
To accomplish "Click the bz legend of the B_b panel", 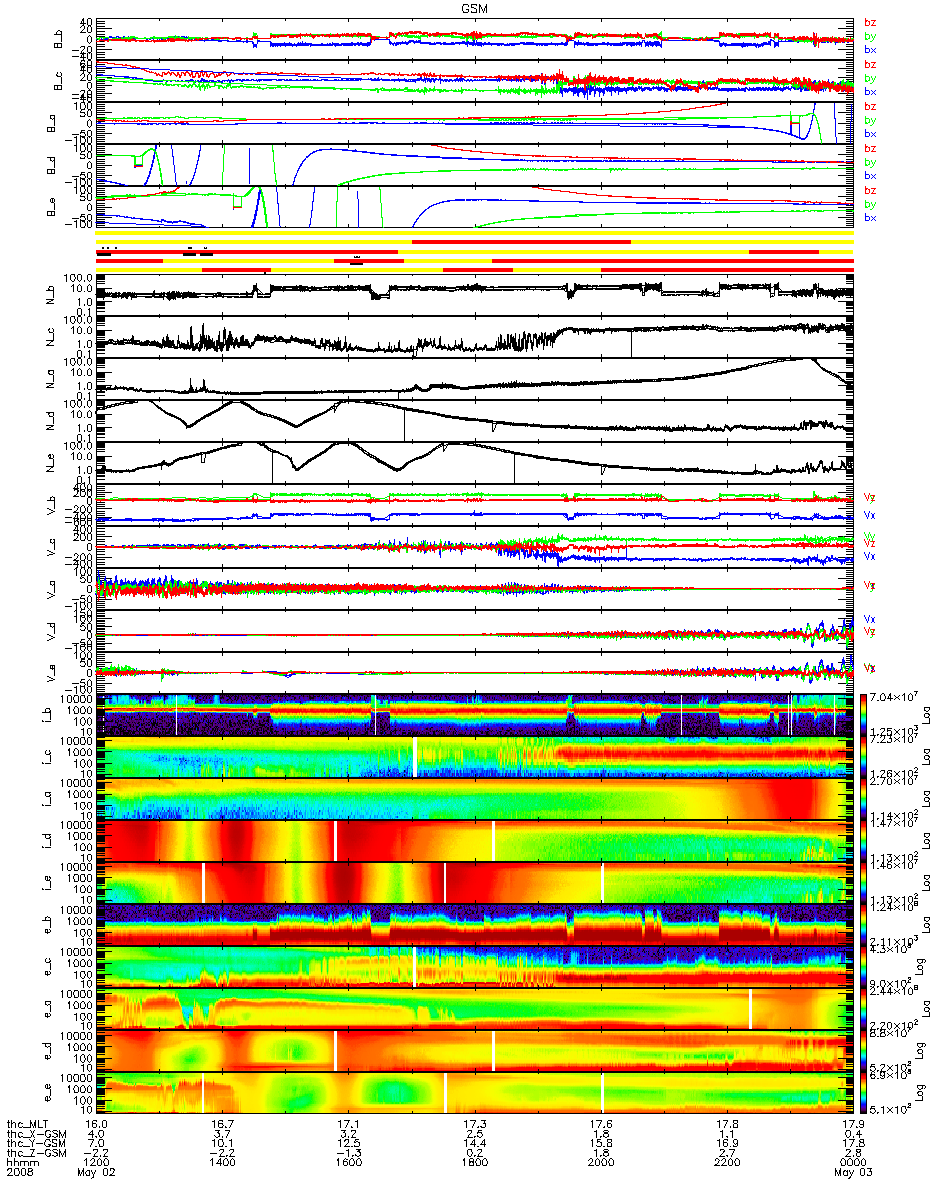I will pyautogui.click(x=870, y=22).
